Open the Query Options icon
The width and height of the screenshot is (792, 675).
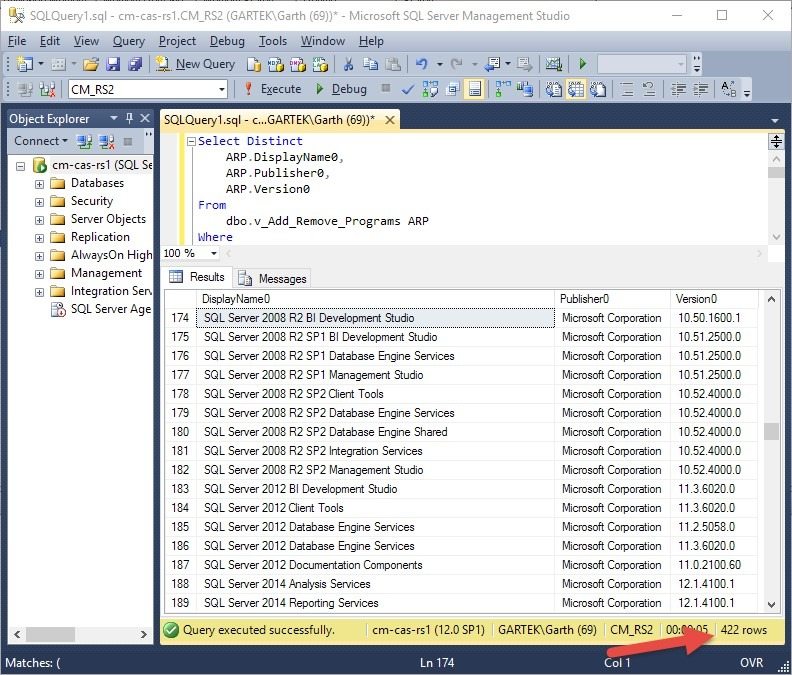pyautogui.click(x=453, y=90)
